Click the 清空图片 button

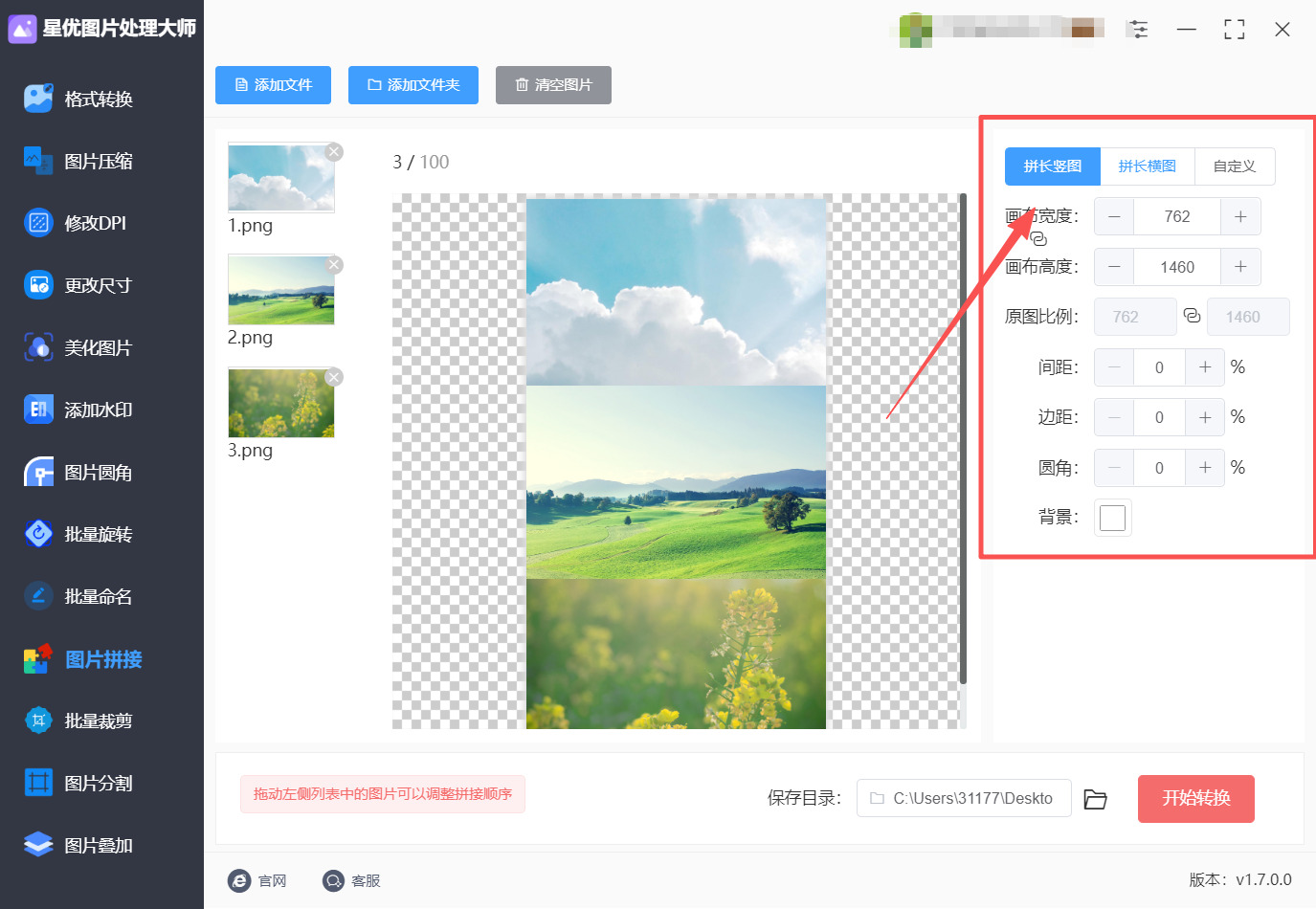coord(553,85)
